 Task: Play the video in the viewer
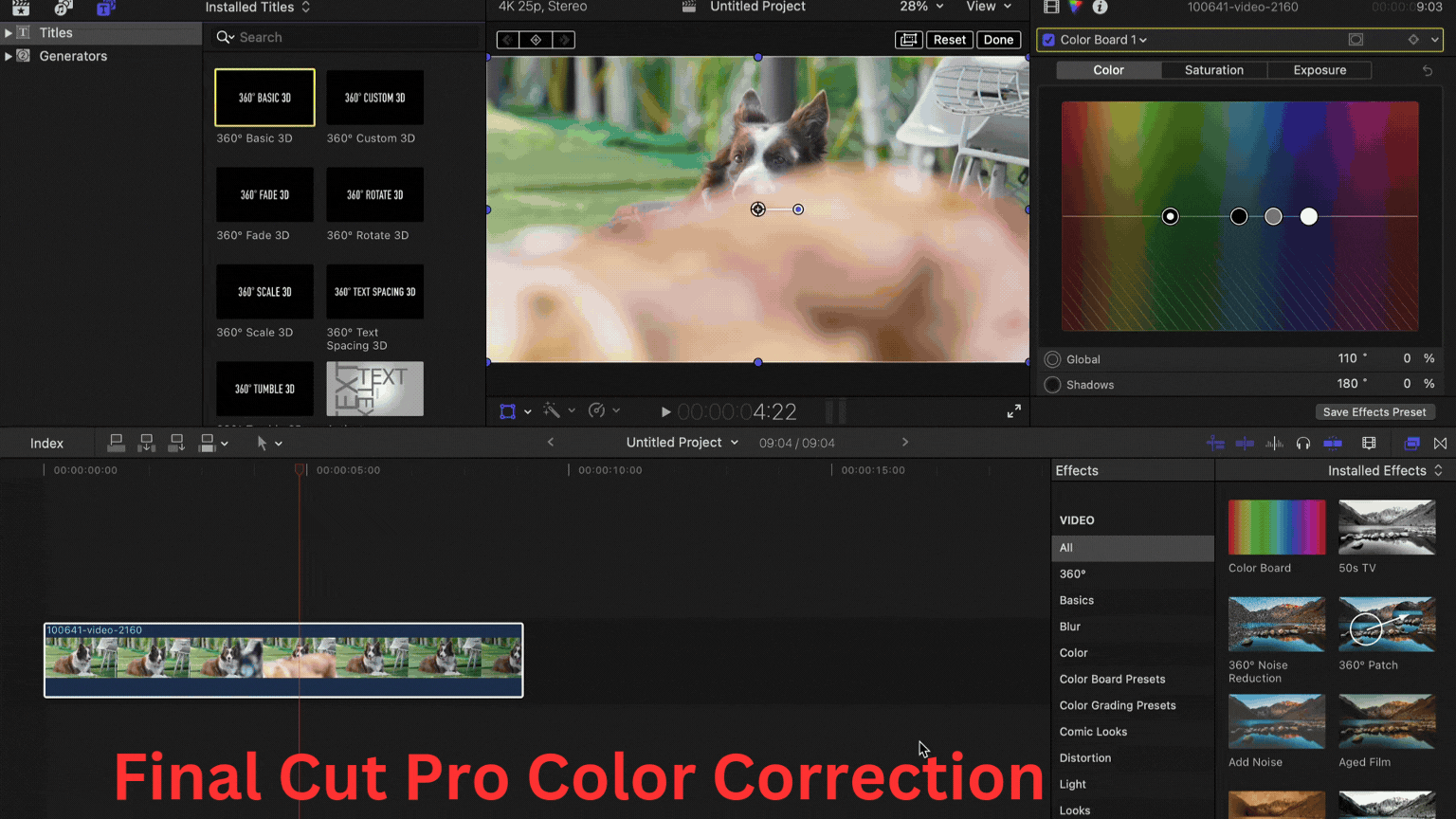[x=665, y=412]
